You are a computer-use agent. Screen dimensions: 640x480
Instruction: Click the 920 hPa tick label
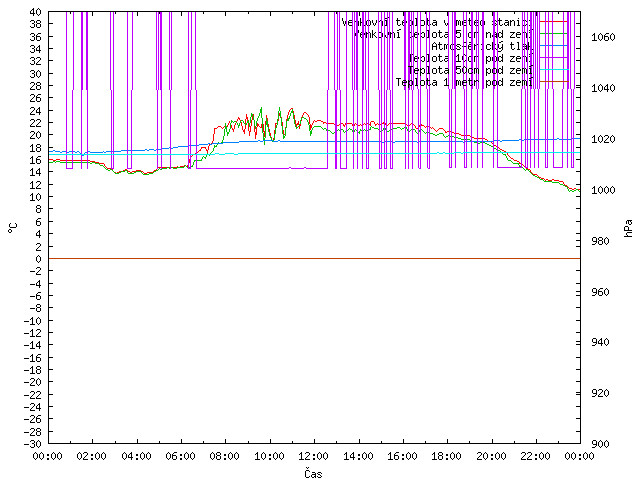pyautogui.click(x=600, y=393)
